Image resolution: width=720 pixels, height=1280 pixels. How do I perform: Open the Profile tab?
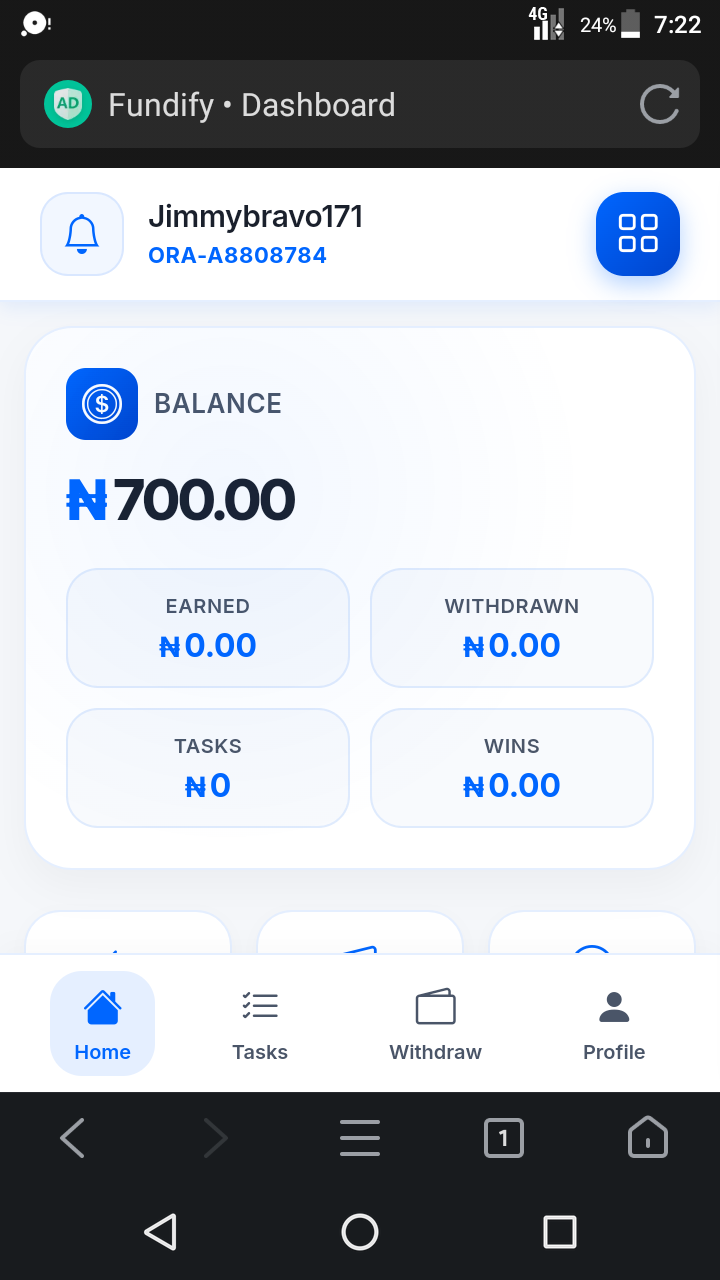(x=614, y=1024)
